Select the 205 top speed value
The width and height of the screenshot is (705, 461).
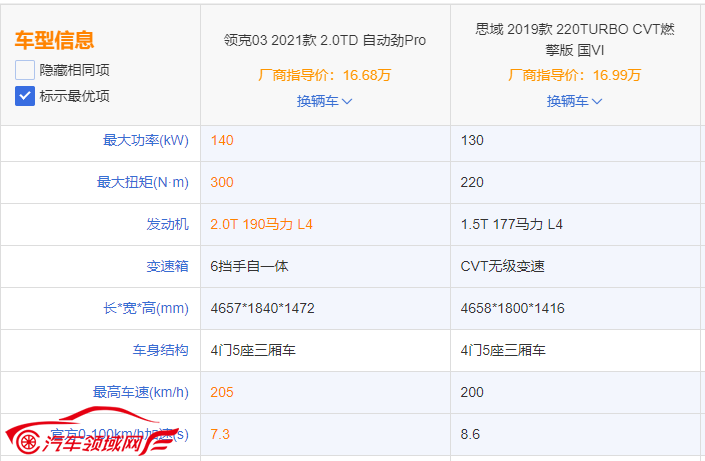click(x=222, y=392)
